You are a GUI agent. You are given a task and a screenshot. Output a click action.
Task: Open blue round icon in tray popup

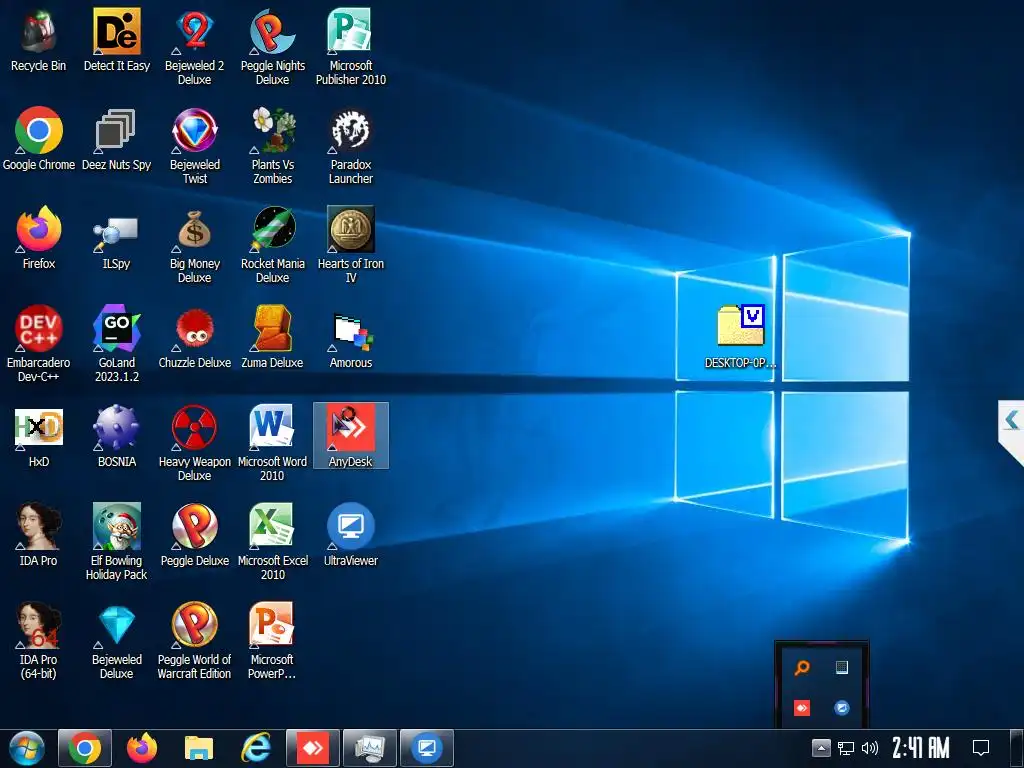(x=842, y=708)
